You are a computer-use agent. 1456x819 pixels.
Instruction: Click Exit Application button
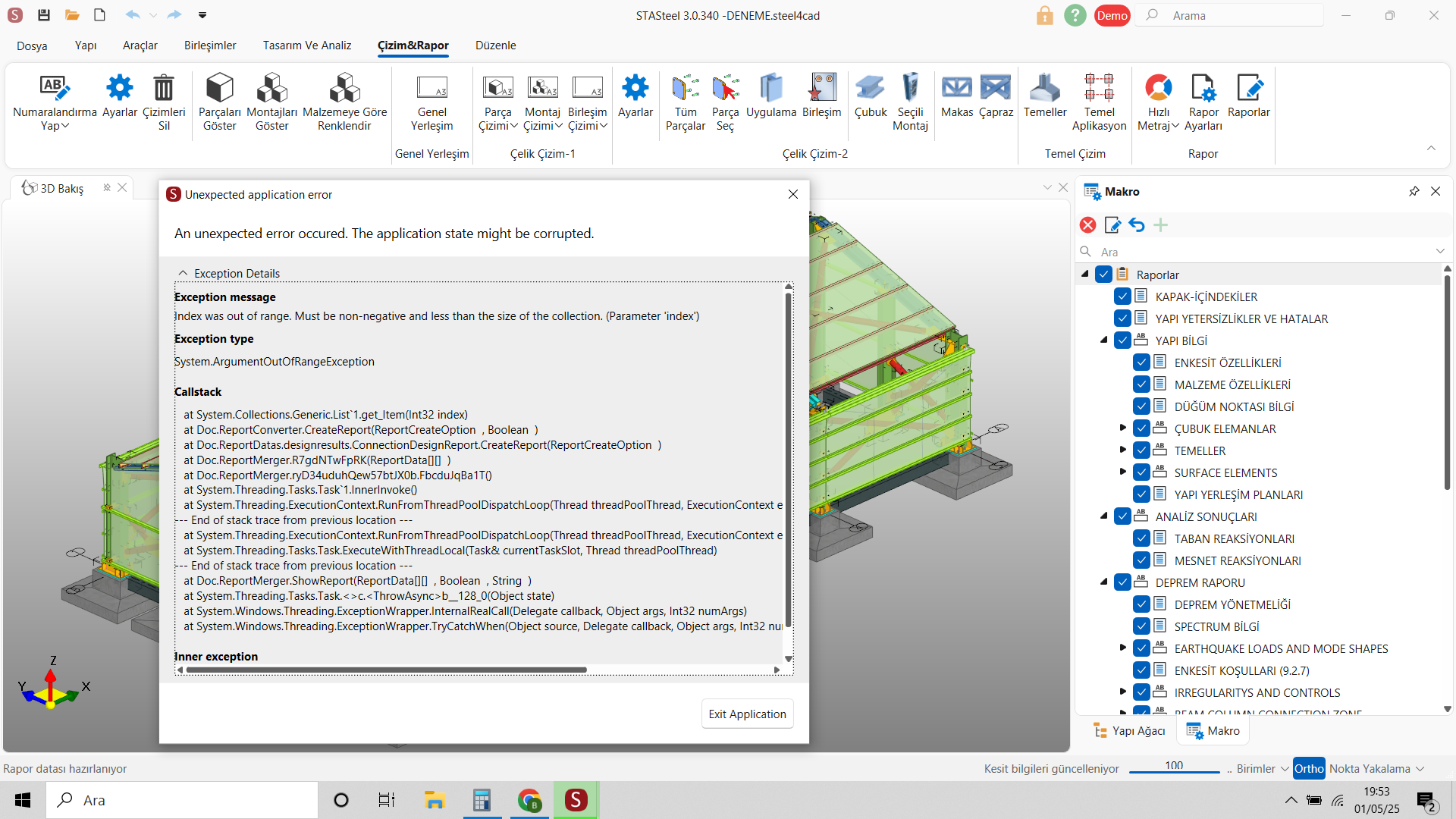[x=747, y=714]
